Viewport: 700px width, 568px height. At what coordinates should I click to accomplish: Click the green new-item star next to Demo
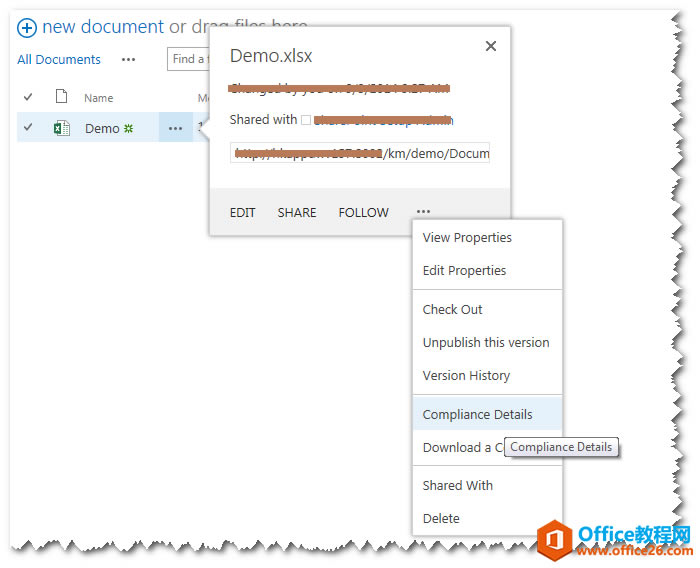(x=129, y=128)
